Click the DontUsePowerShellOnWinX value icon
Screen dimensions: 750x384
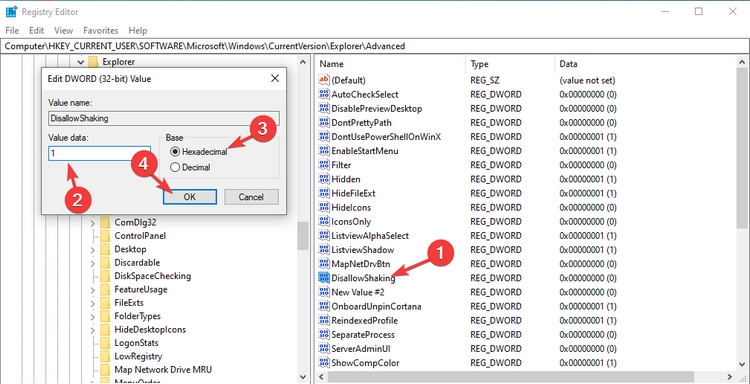(x=324, y=136)
